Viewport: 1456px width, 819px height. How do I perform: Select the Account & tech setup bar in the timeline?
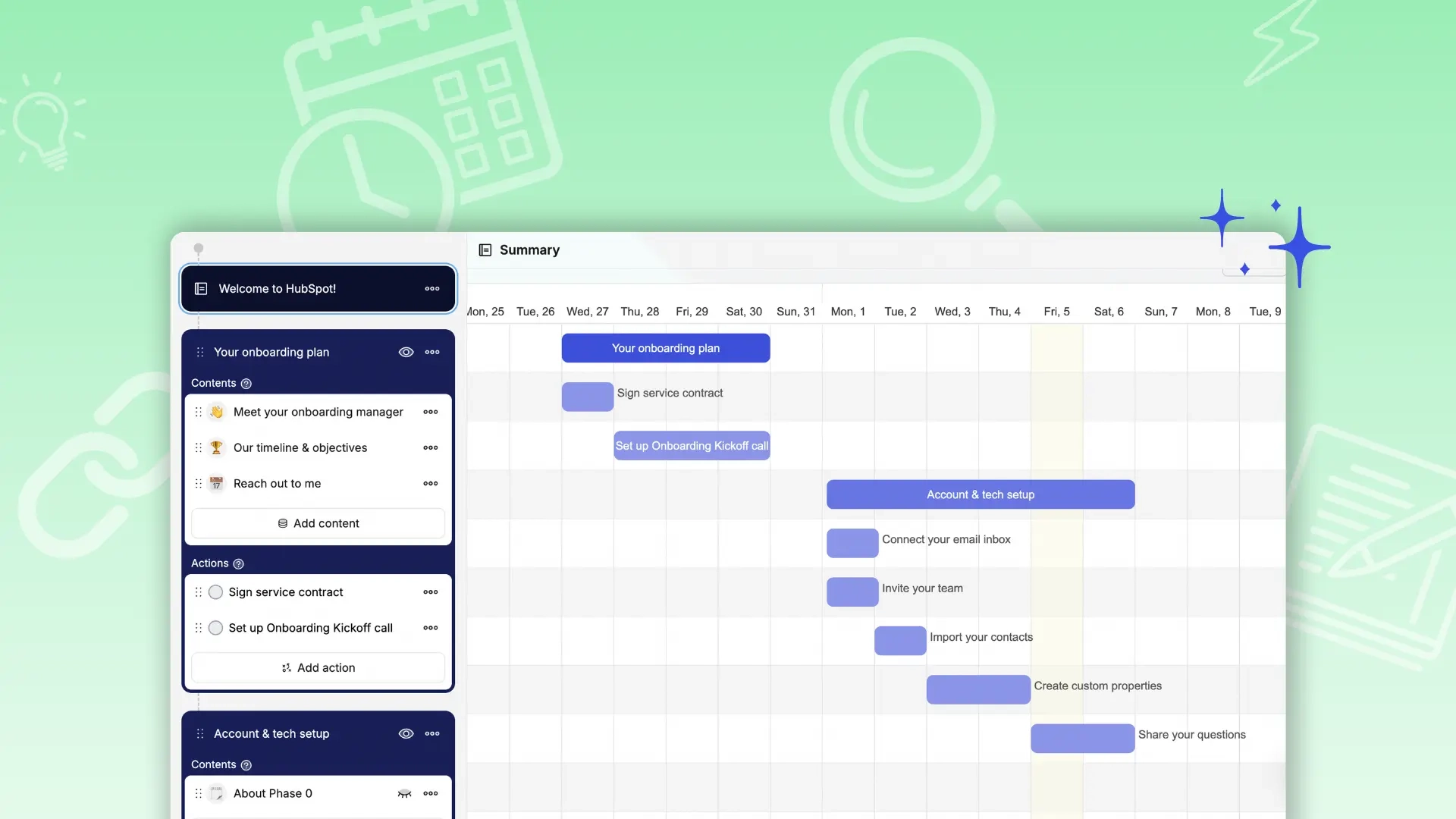(980, 494)
